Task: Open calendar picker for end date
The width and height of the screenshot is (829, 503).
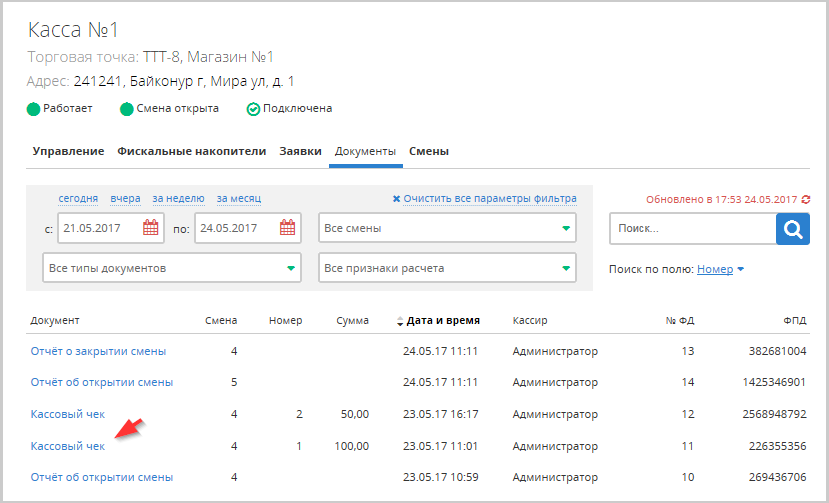Action: 287,228
